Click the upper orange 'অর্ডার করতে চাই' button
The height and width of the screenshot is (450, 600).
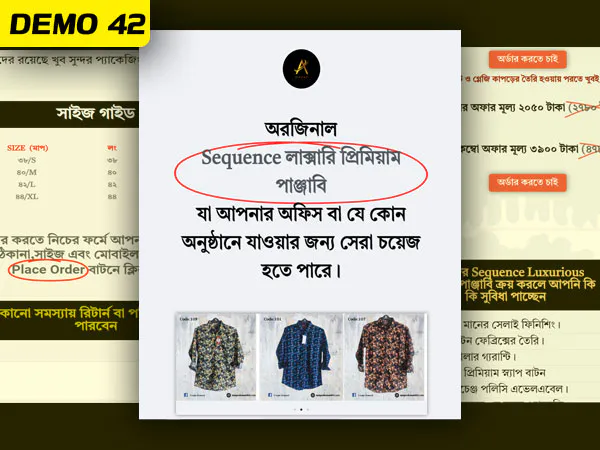click(527, 59)
